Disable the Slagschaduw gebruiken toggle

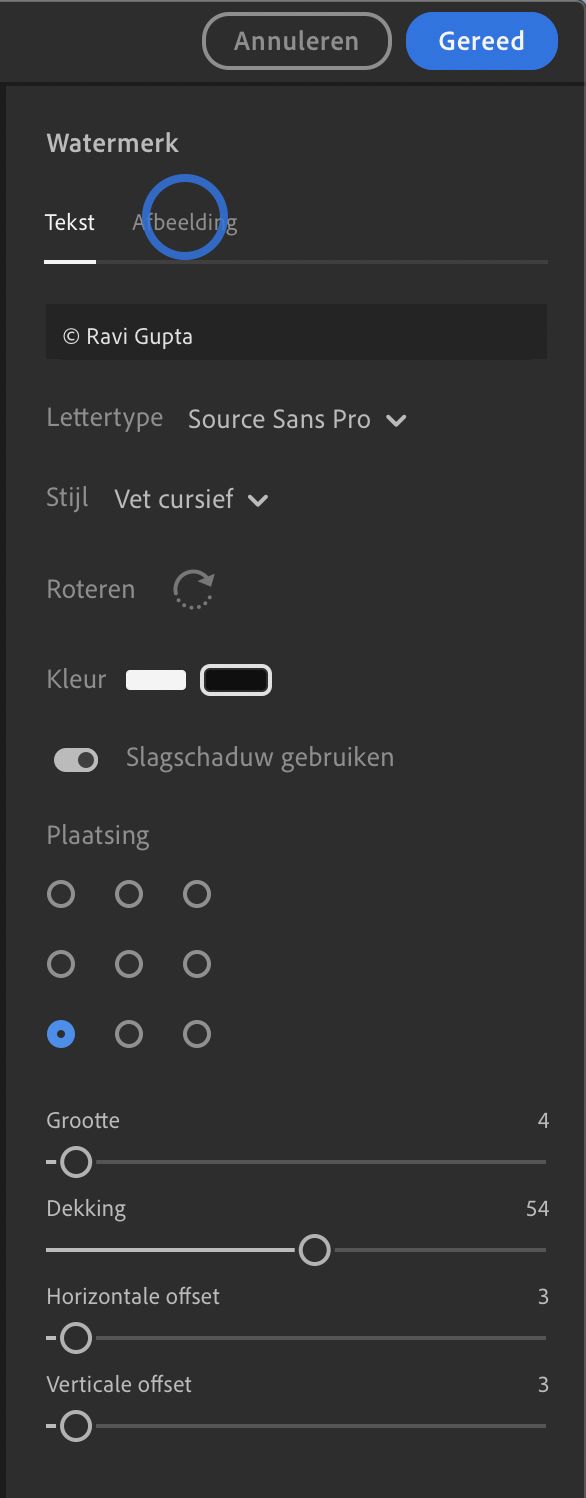(x=76, y=759)
